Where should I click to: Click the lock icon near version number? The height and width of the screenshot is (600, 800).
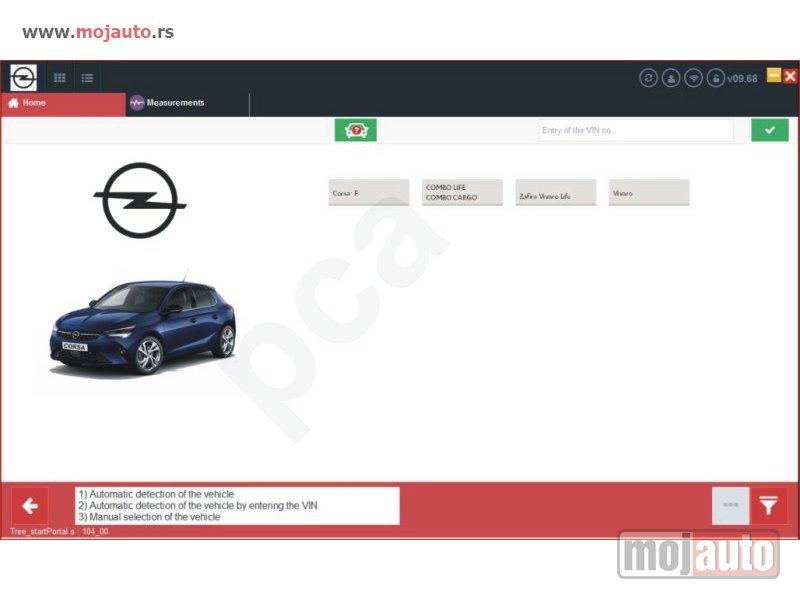click(x=716, y=78)
